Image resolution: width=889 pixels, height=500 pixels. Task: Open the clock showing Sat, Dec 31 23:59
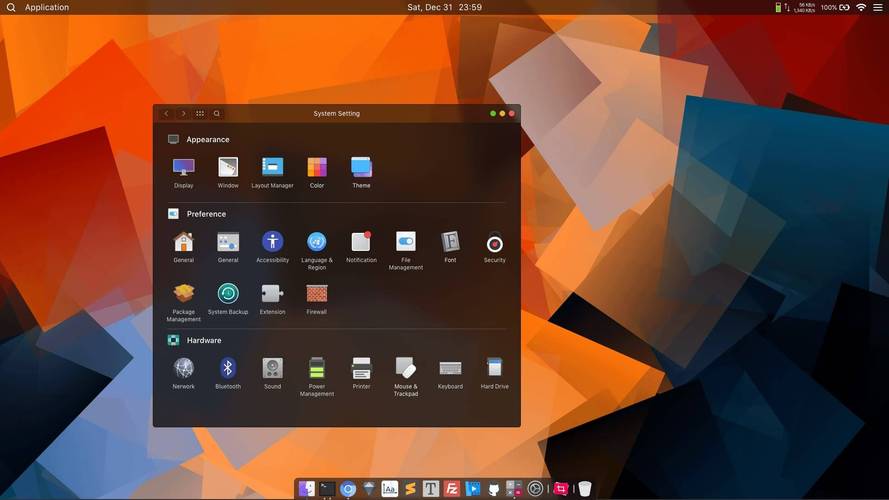coord(444,7)
